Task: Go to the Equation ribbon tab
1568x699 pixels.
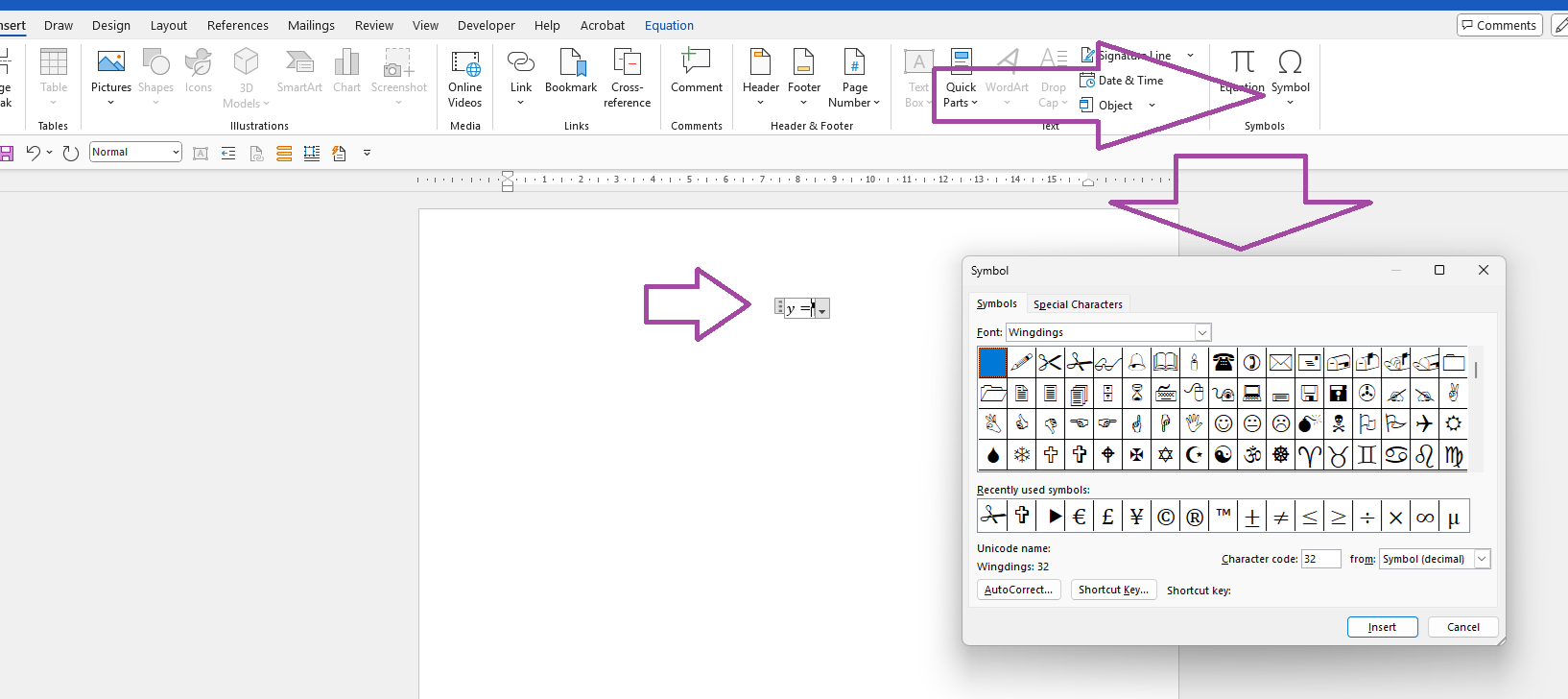Action: (669, 25)
